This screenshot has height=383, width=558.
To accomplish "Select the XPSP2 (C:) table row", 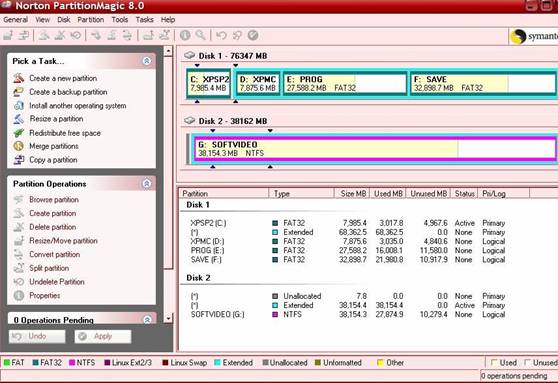I will point(348,223).
